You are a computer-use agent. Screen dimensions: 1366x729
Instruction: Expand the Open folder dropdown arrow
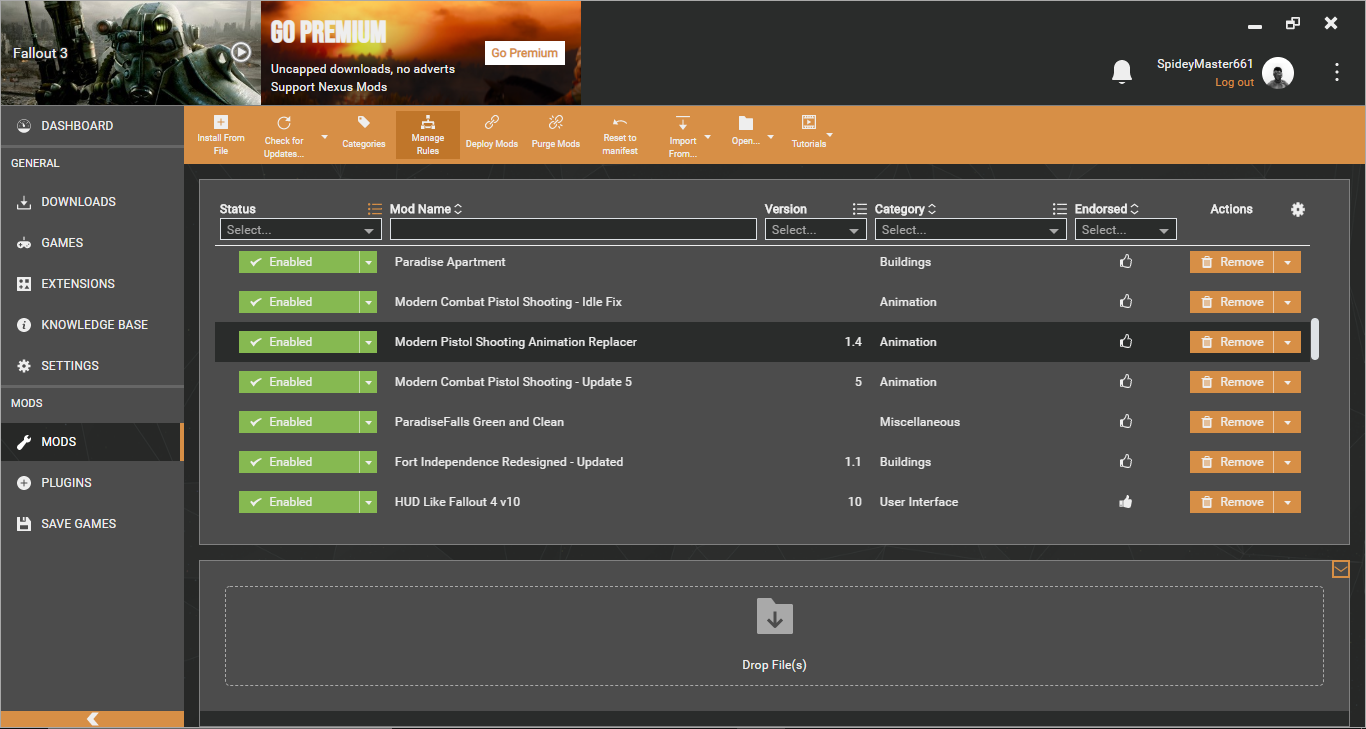[770, 136]
